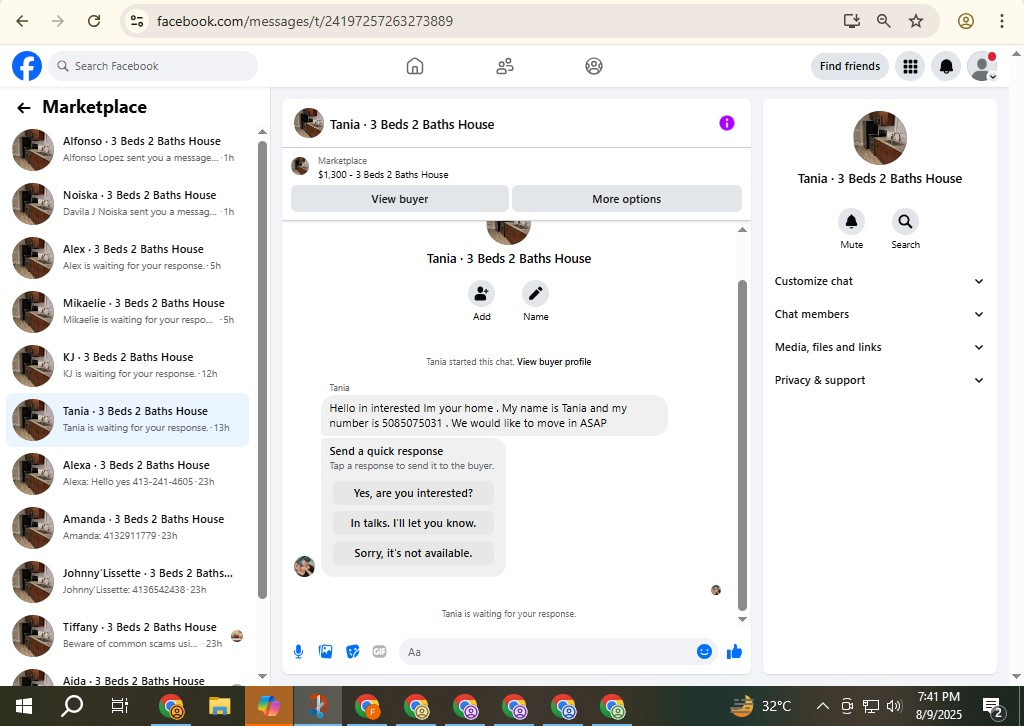
Task: Open browser zoom magnifier icon
Action: (884, 21)
